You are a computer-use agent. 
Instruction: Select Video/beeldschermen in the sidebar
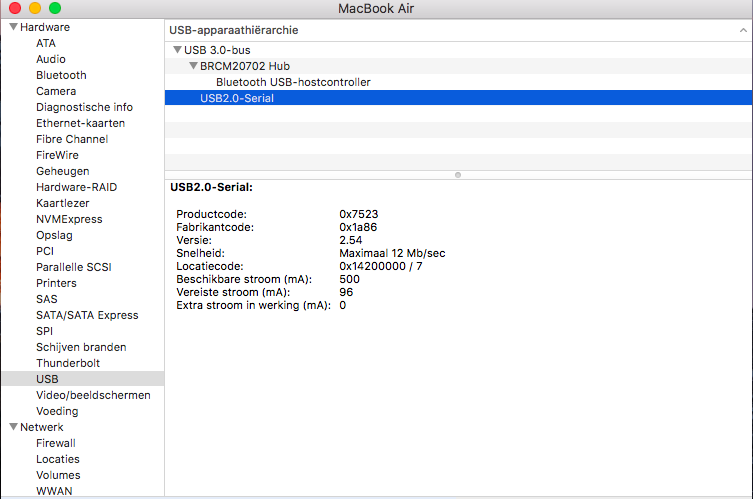(x=93, y=395)
